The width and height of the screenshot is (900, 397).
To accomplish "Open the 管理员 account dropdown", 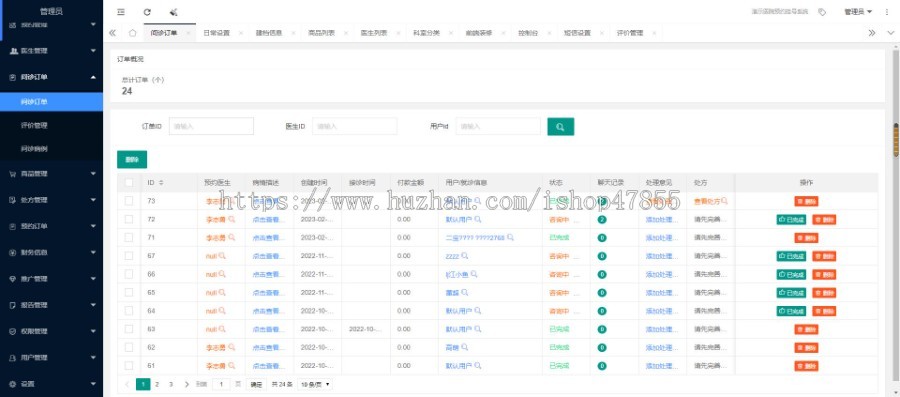I will click(858, 11).
